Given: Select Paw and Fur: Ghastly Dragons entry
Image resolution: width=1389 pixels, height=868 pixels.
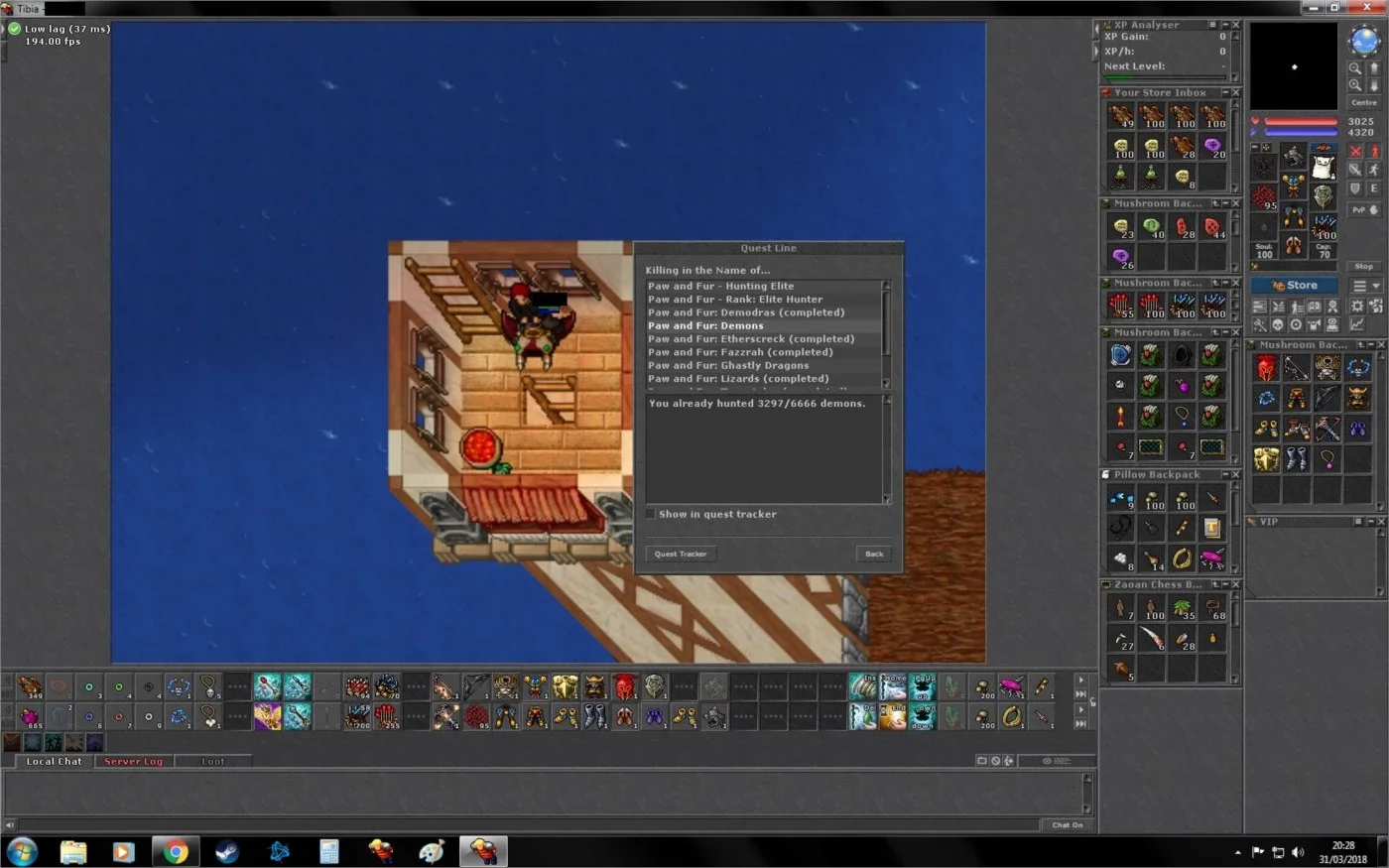Looking at the screenshot, I should point(763,365).
